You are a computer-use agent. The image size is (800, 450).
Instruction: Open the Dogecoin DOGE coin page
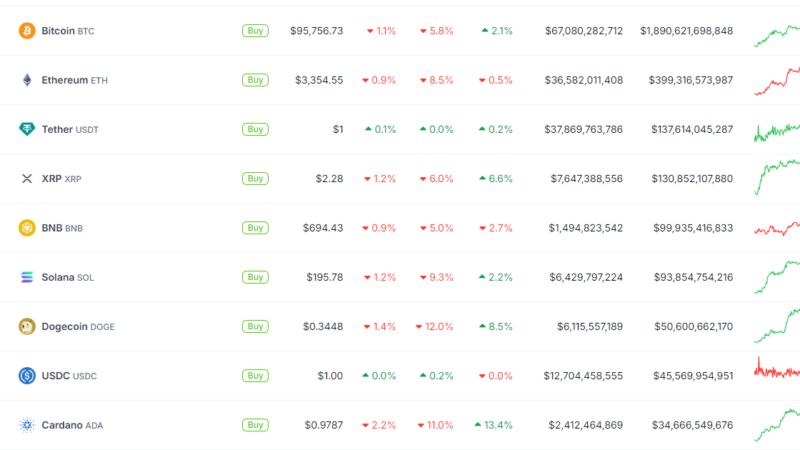click(78, 326)
